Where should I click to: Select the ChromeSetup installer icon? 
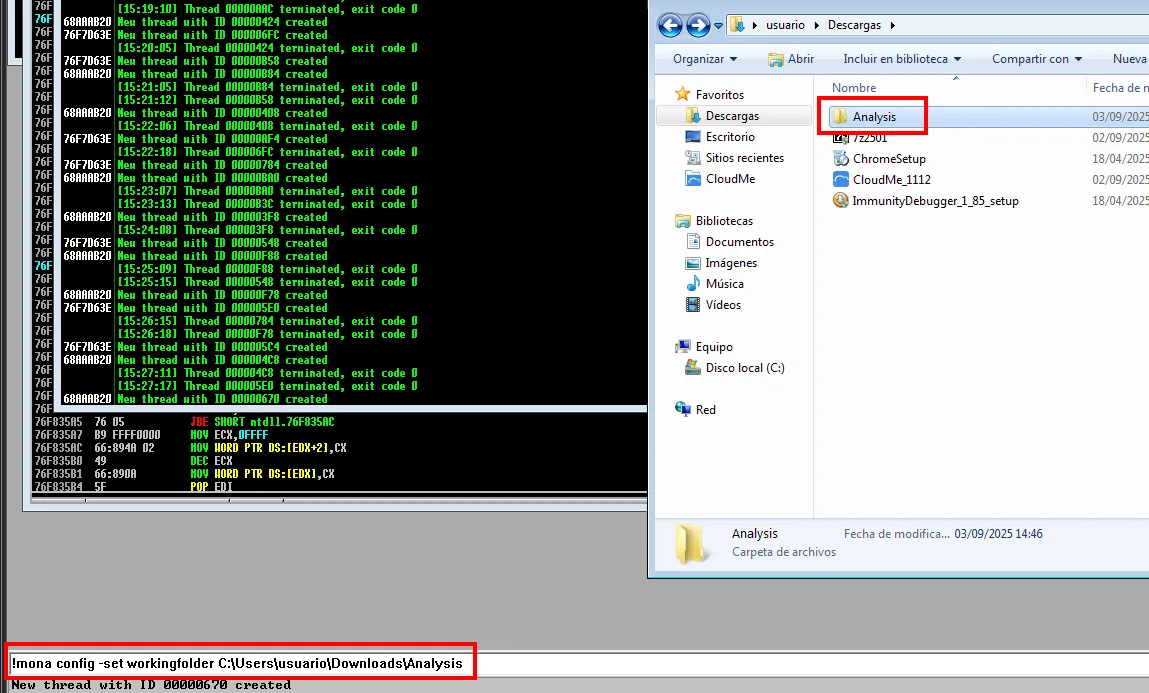point(840,158)
